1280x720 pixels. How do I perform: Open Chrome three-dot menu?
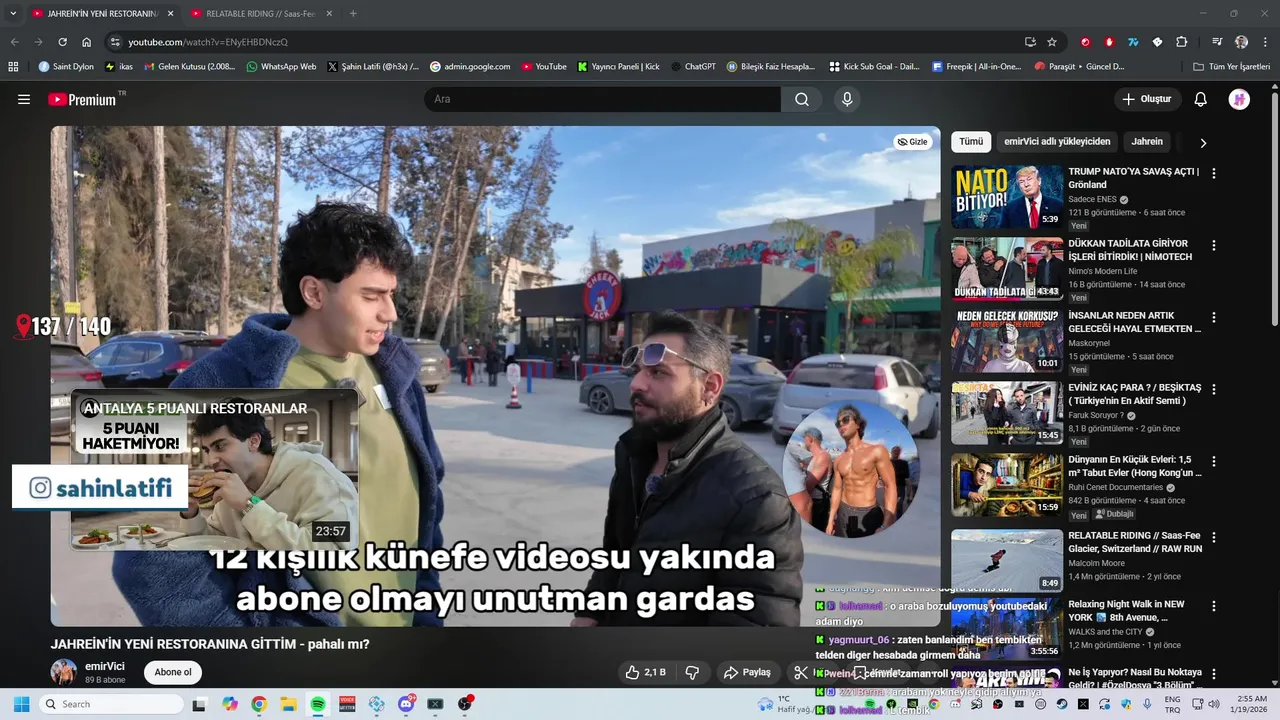[x=1265, y=42]
